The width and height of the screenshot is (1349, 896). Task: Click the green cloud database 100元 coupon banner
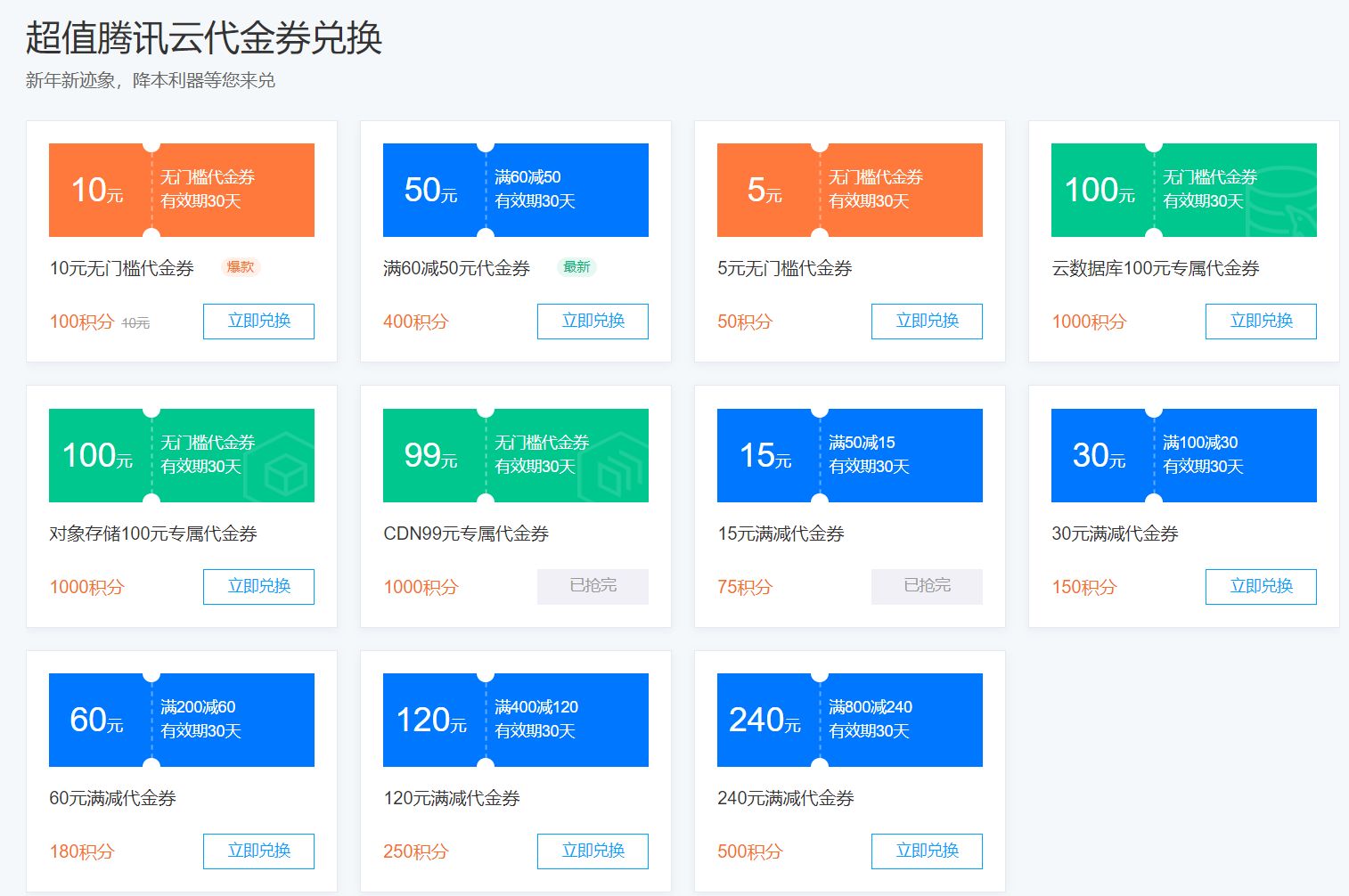tap(1183, 190)
